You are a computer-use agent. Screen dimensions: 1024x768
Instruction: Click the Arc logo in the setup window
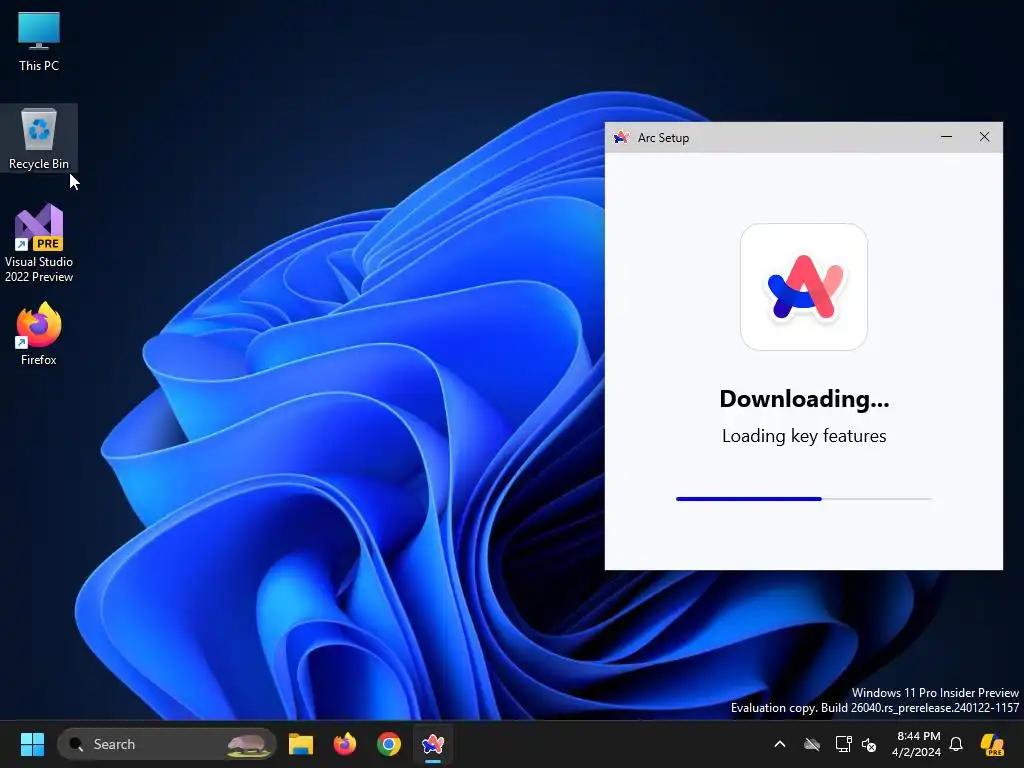click(x=804, y=287)
